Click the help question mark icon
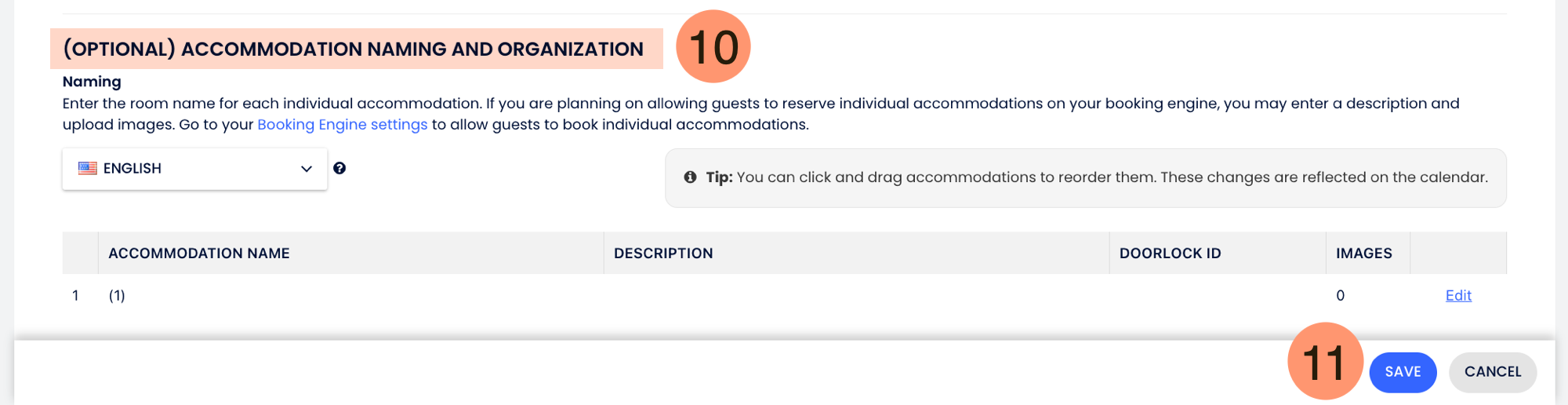Screen dimensions: 1568x405 339,168
